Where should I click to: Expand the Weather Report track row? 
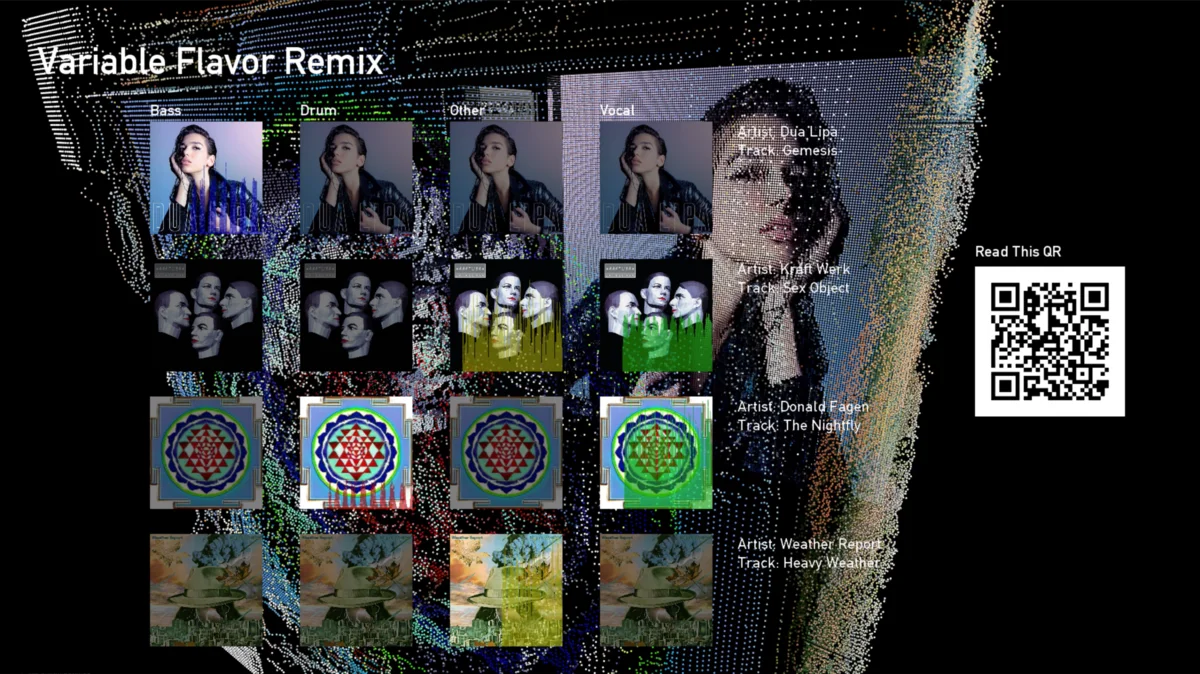808,553
